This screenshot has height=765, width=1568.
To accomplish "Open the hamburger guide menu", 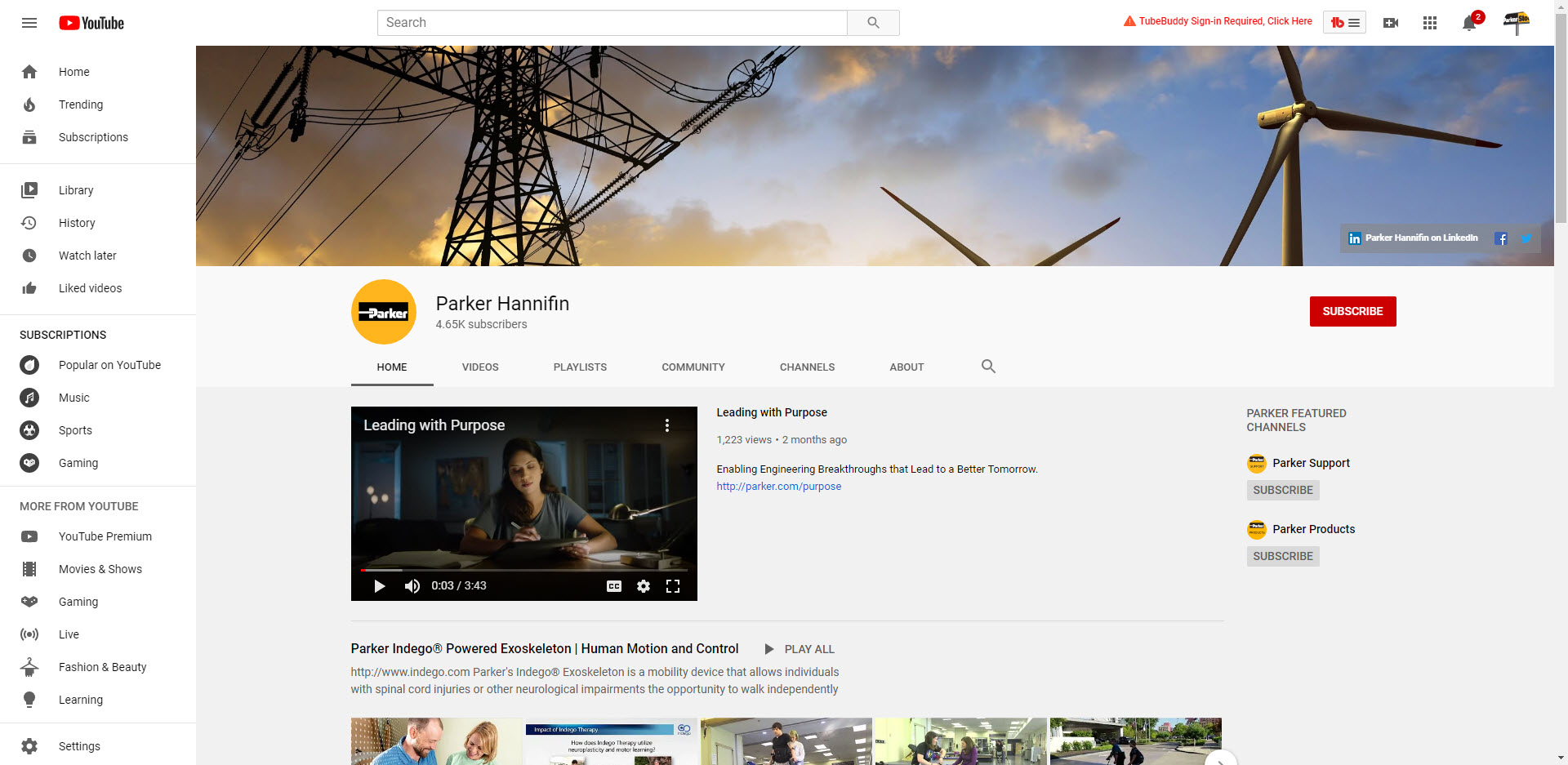I will tap(29, 23).
